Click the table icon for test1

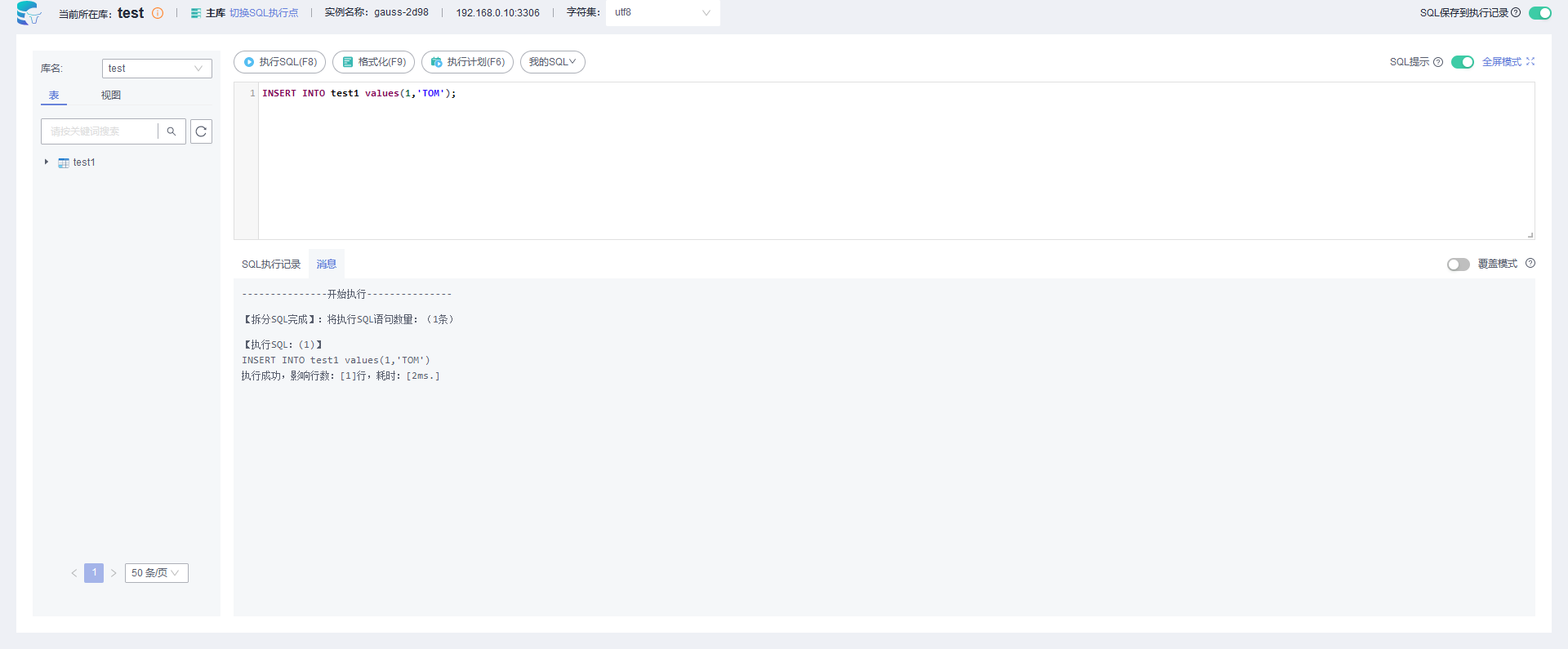point(64,162)
